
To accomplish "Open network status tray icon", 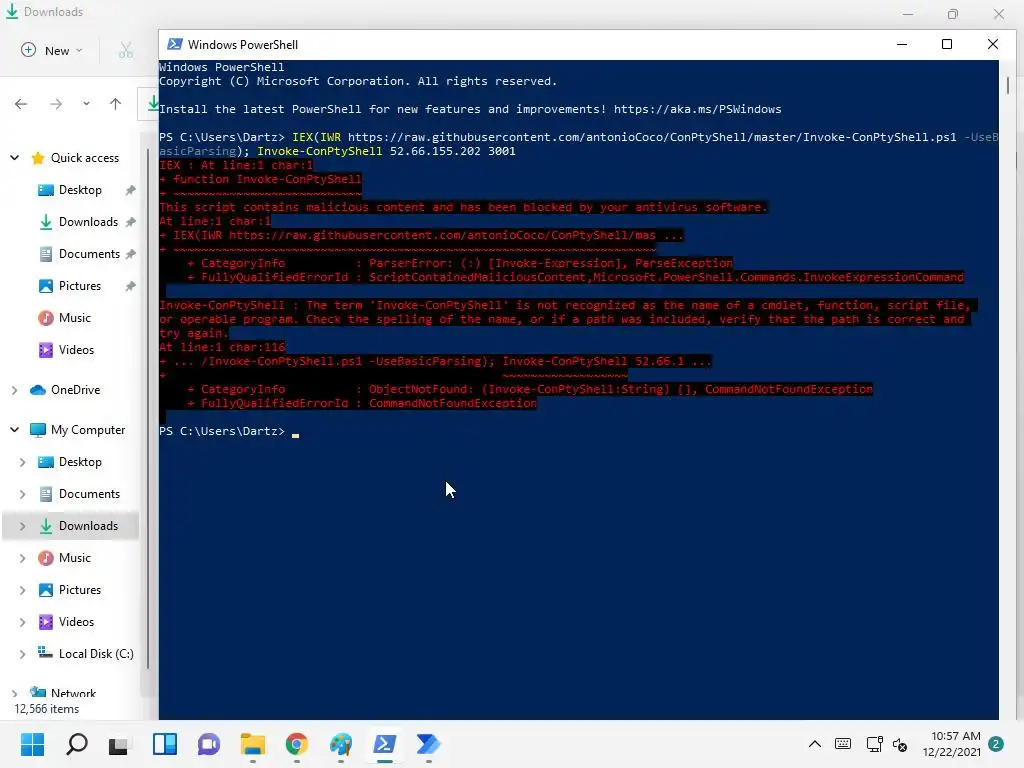I will (874, 744).
